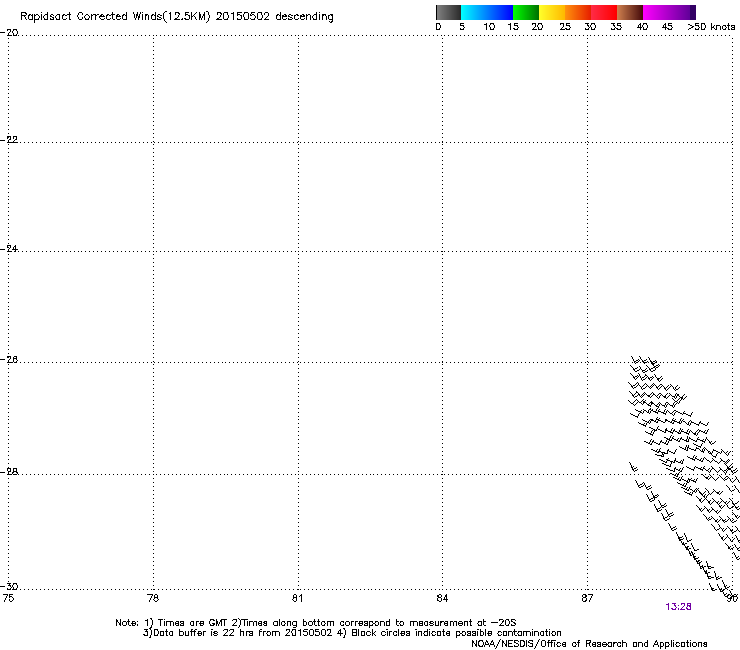The width and height of the screenshot is (740, 650).
Task: Click the purple 13:28 pass time
Action: (x=678, y=607)
